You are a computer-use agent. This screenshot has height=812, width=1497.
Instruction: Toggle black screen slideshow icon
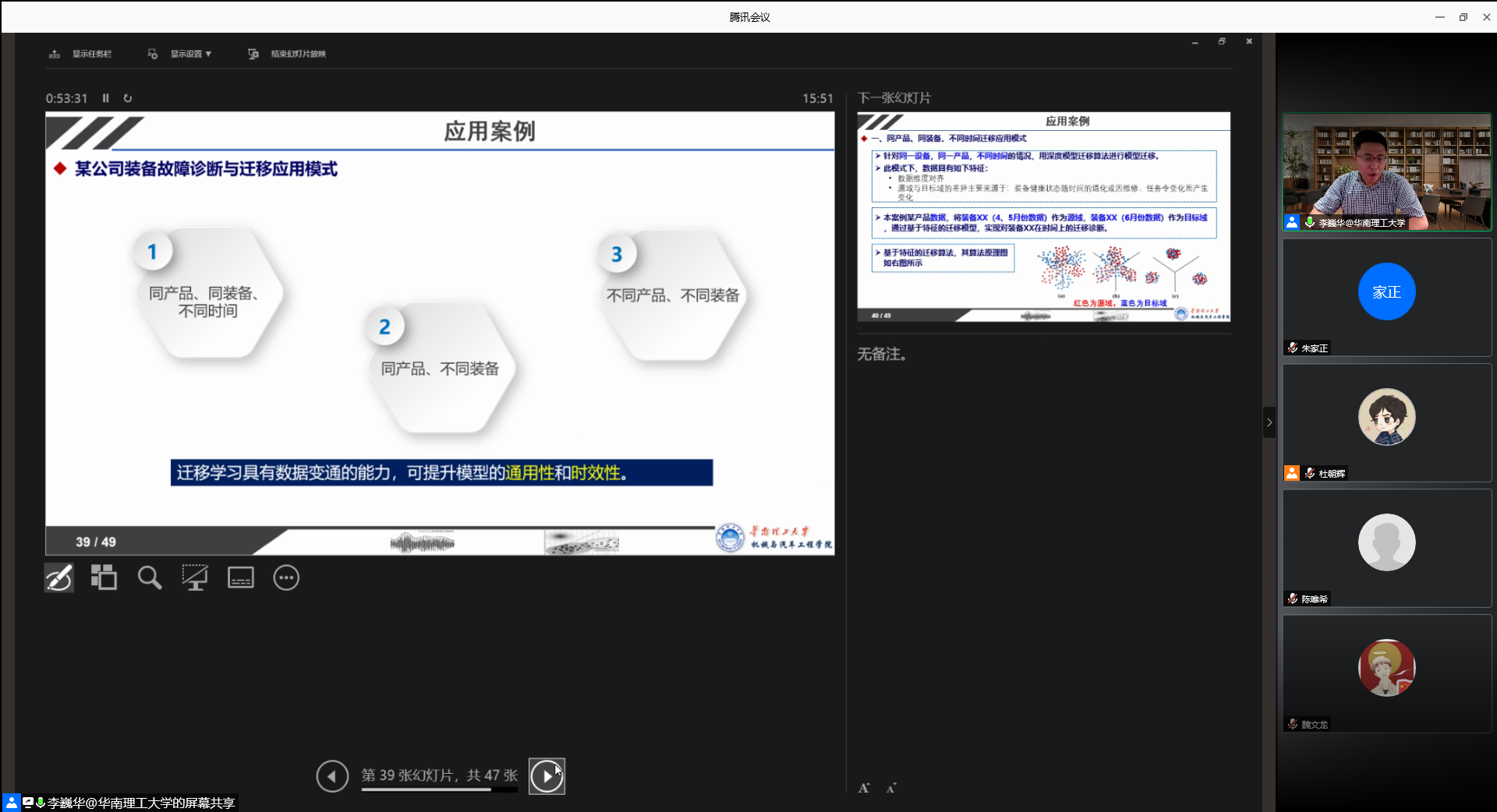point(195,578)
